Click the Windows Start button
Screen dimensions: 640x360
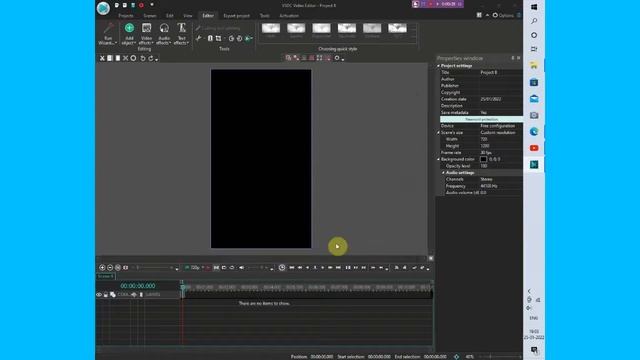pyautogui.click(x=534, y=7)
